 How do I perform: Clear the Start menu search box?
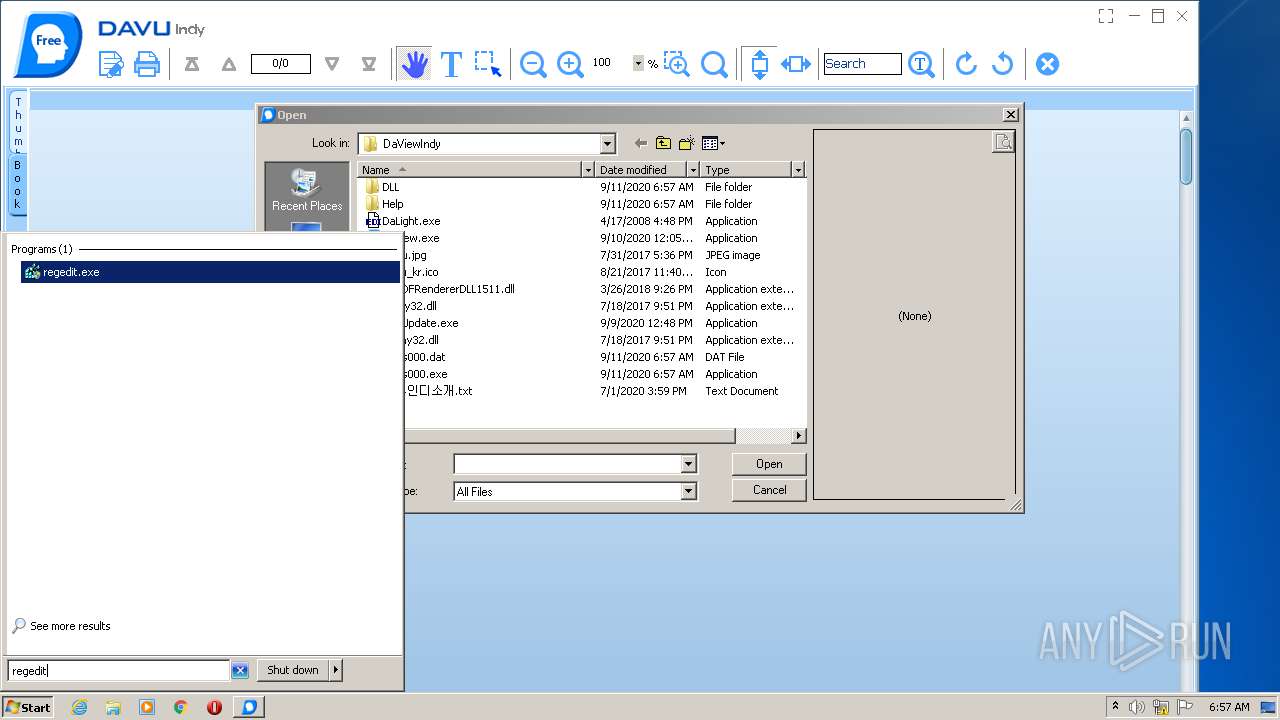point(240,670)
